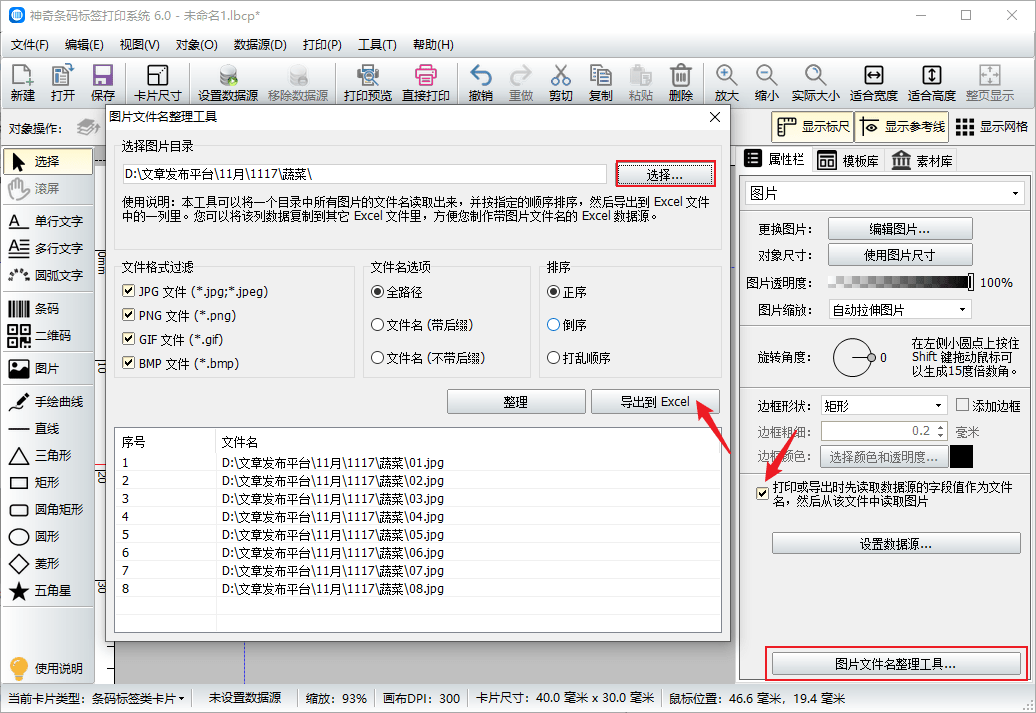Choose 文件名 (不带后缀) radio option
Screen dimensions: 1036x713
377,357
